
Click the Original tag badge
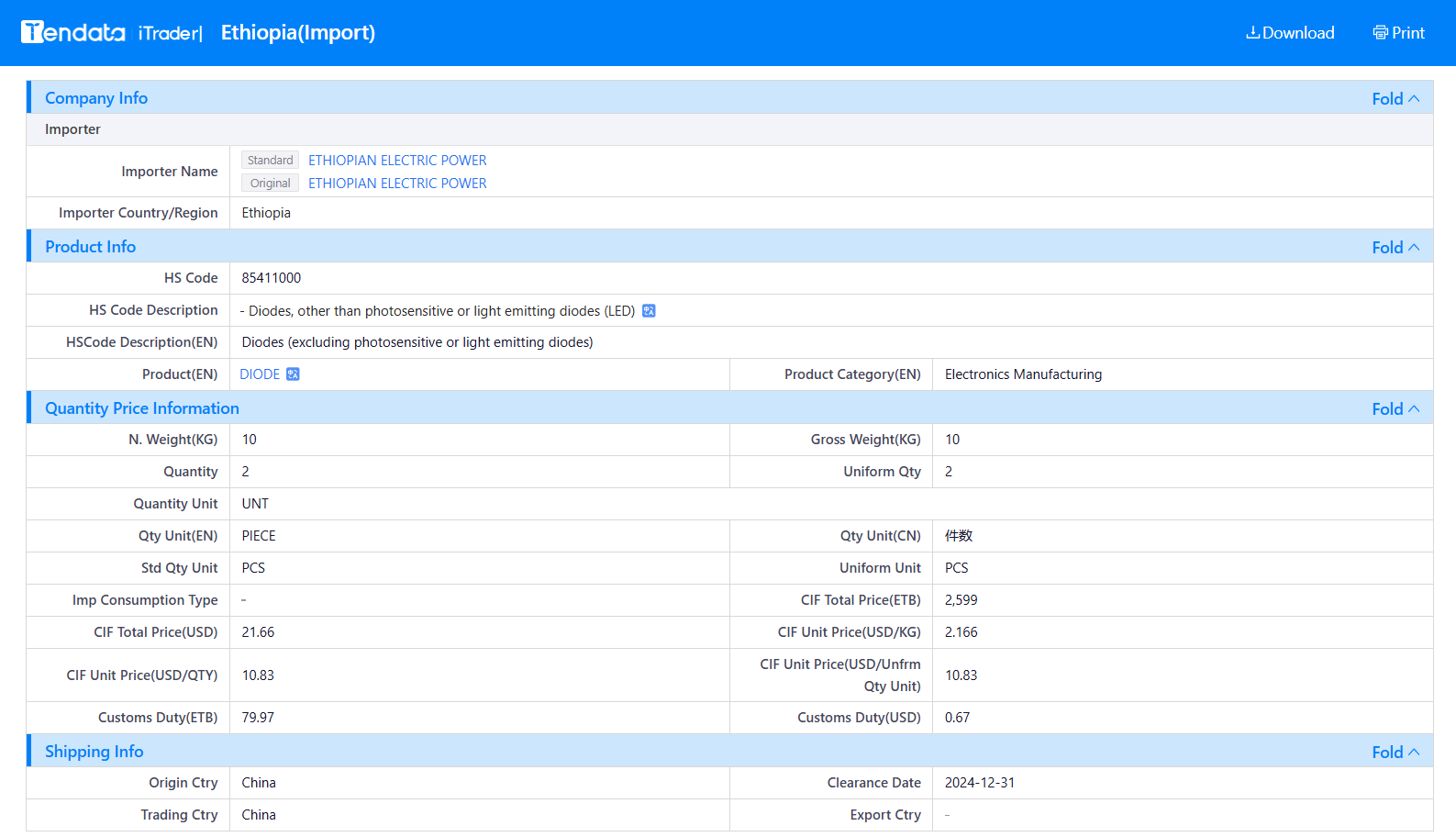pyautogui.click(x=270, y=184)
